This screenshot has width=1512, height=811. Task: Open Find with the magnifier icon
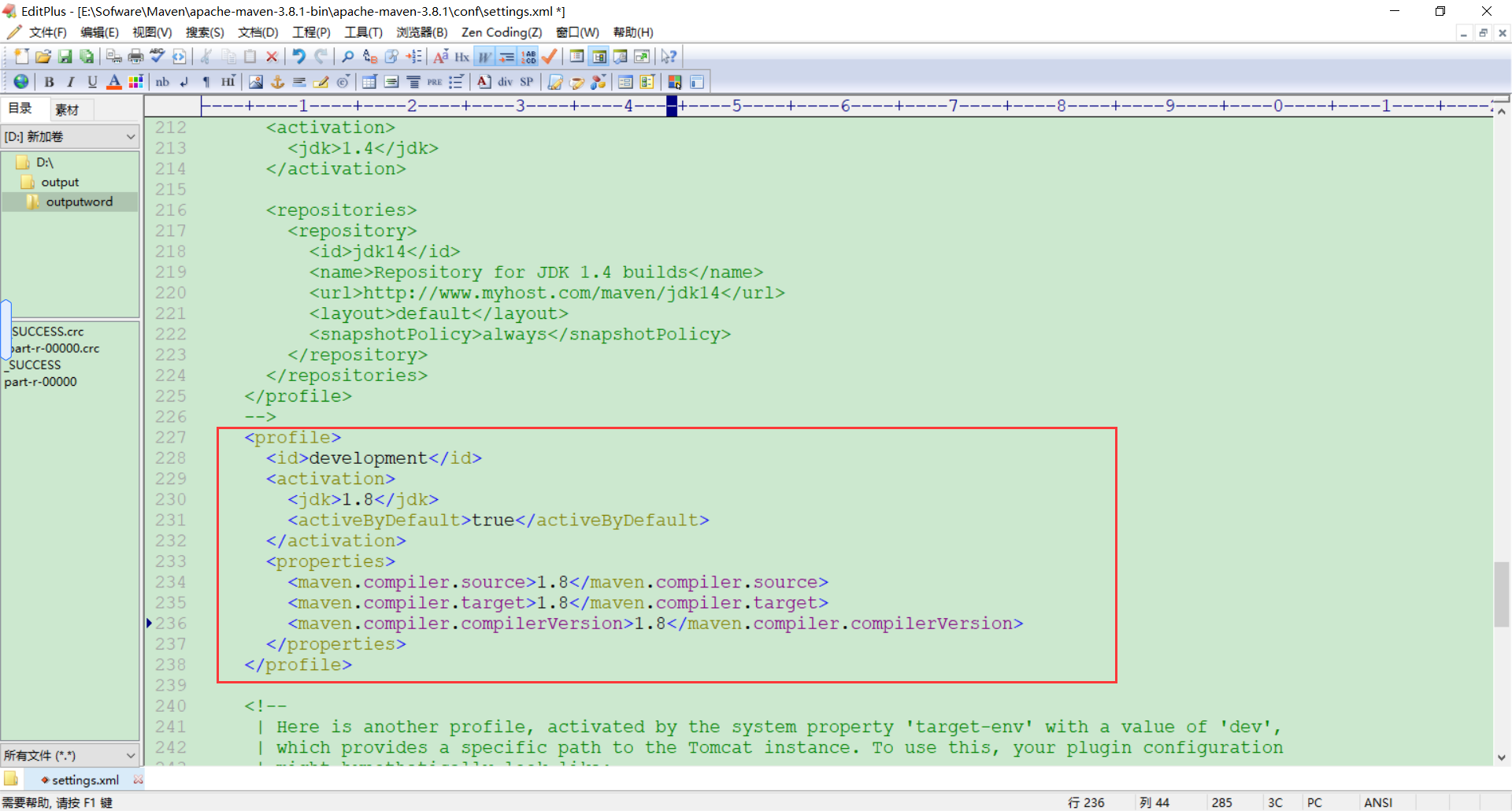(x=348, y=57)
